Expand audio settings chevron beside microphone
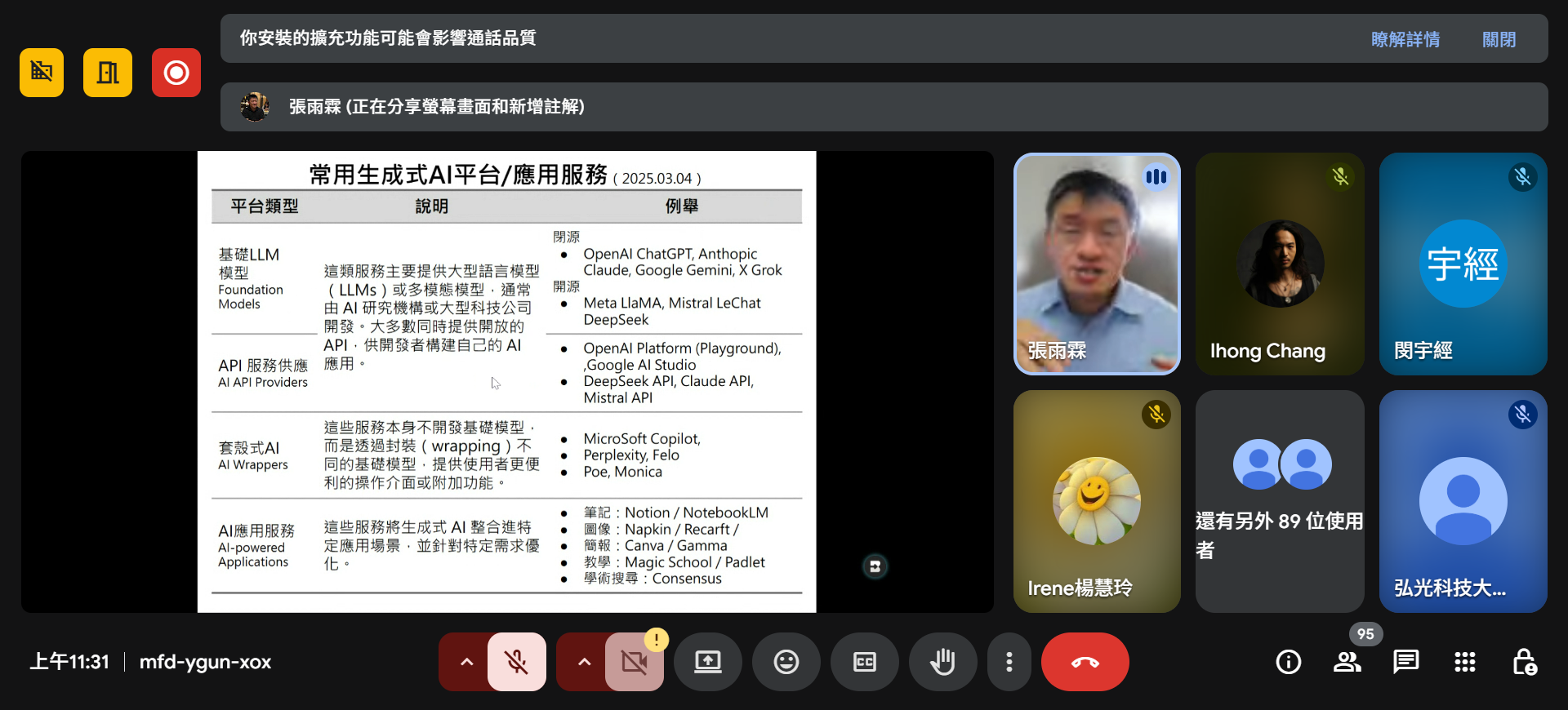This screenshot has height=710, width=1568. (x=466, y=662)
